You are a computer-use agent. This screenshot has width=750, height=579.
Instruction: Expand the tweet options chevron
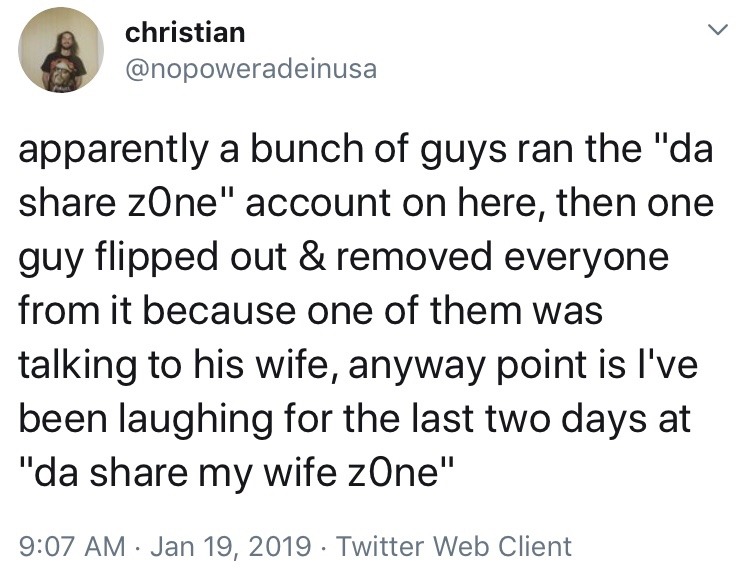[714, 33]
